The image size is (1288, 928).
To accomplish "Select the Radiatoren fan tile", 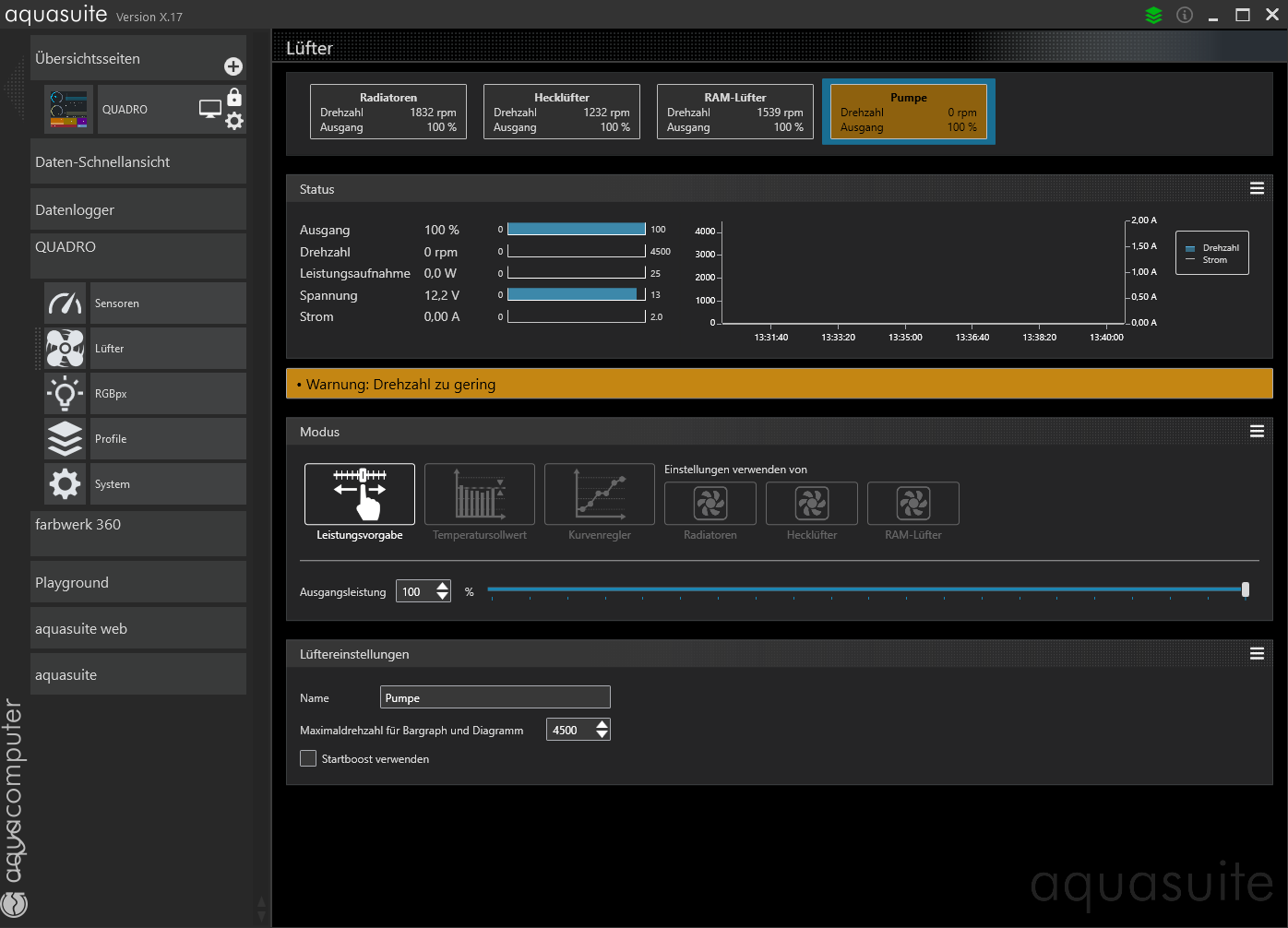I will (x=388, y=112).
